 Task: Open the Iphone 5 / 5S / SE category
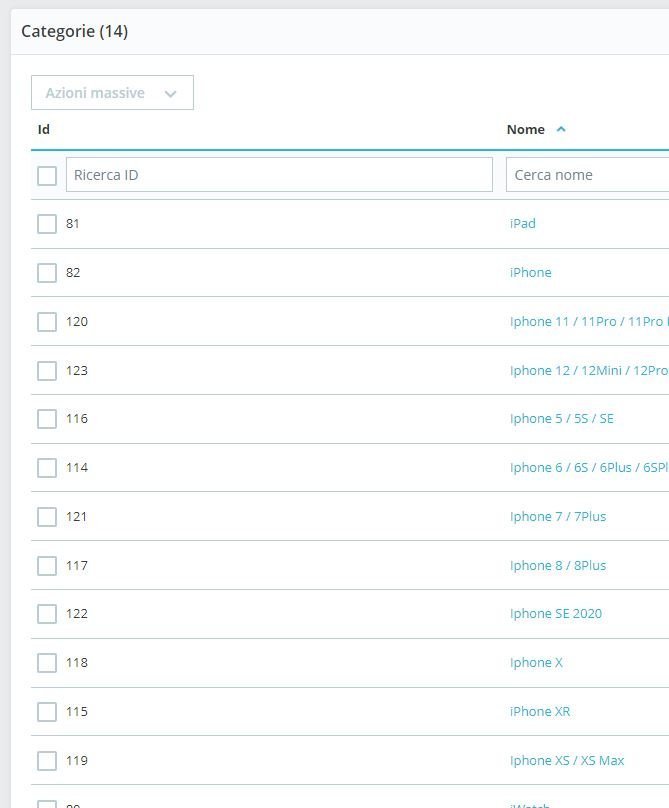coord(562,418)
